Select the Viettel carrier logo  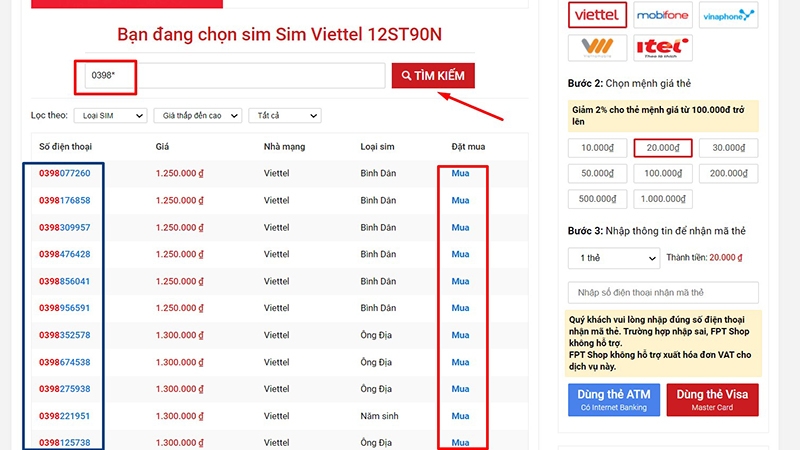click(597, 15)
